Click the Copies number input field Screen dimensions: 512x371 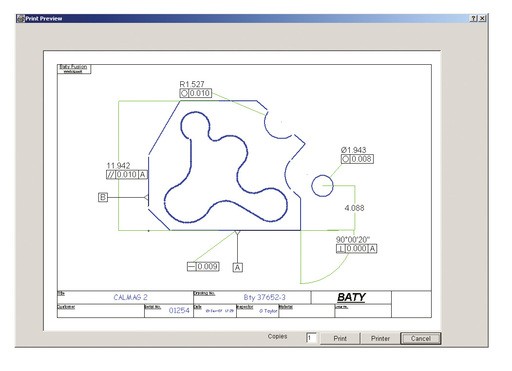point(311,338)
